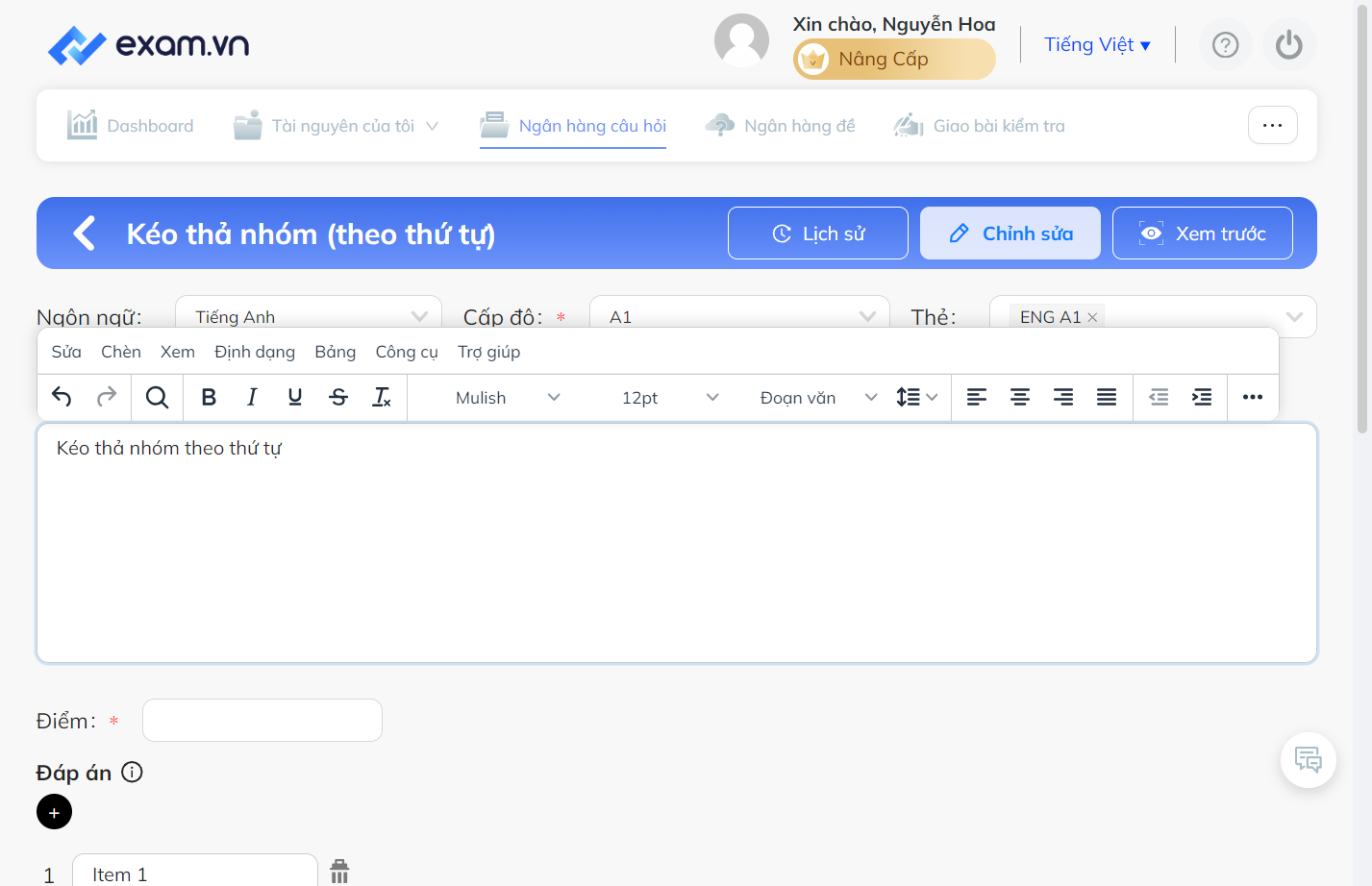Screen dimensions: 1372x886
Task: Open the Tiếng Việt language selector
Action: (x=1097, y=45)
